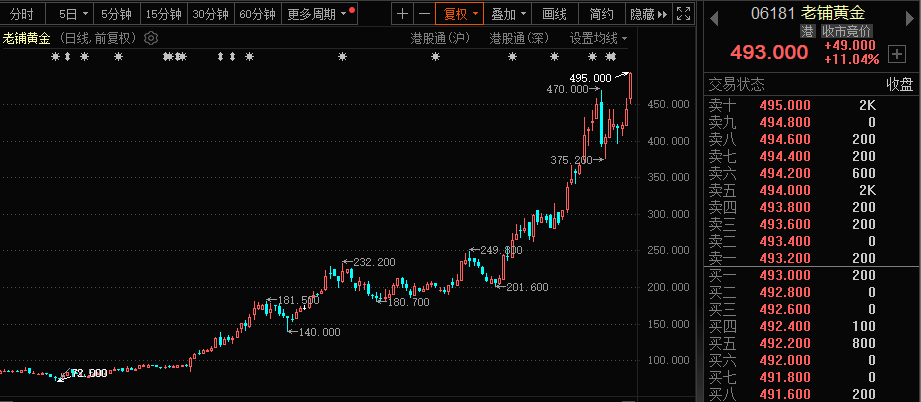Zoom in chart with plus button
The image size is (921, 402).
pos(402,14)
